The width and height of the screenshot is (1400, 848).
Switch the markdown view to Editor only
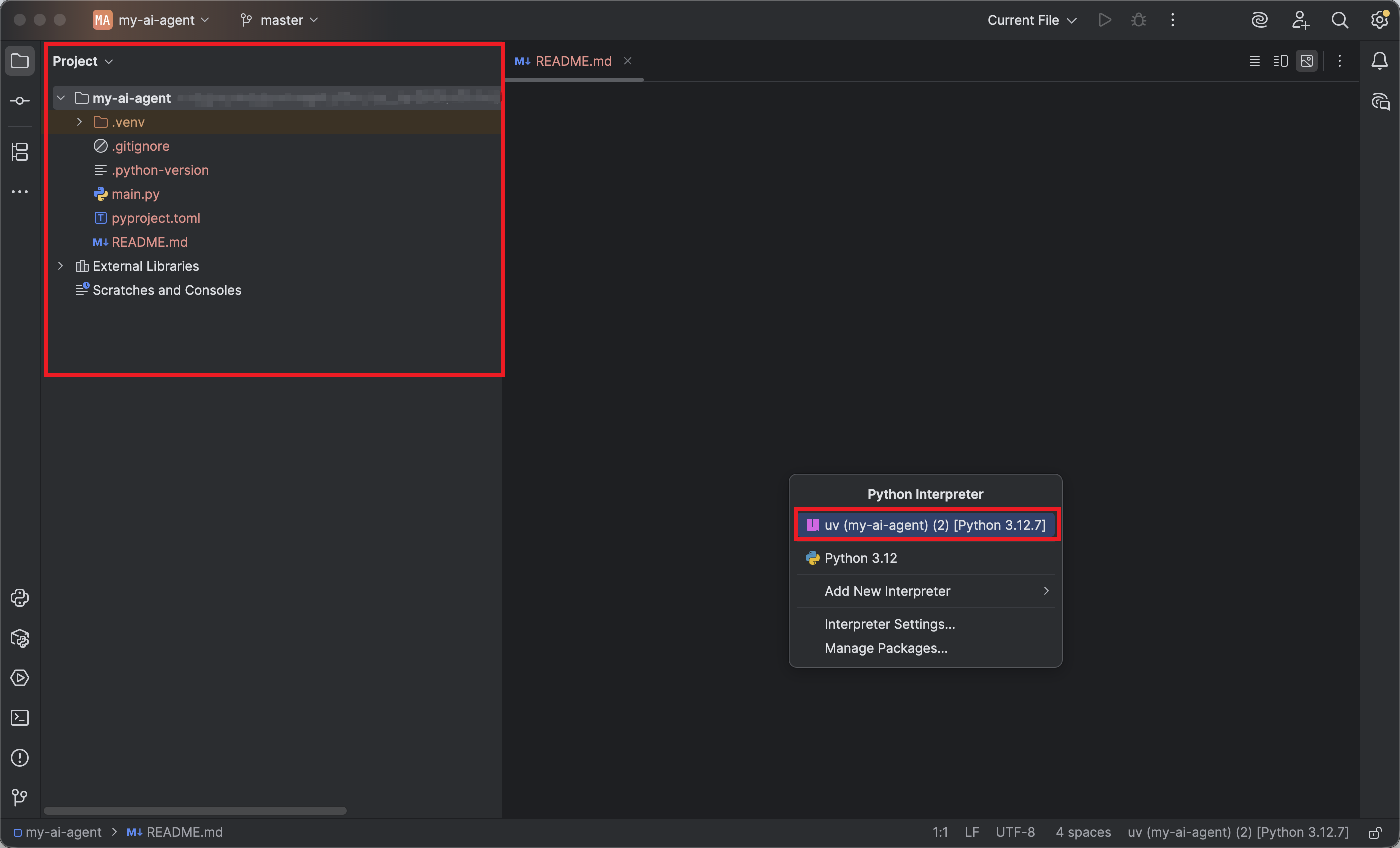(x=1254, y=61)
